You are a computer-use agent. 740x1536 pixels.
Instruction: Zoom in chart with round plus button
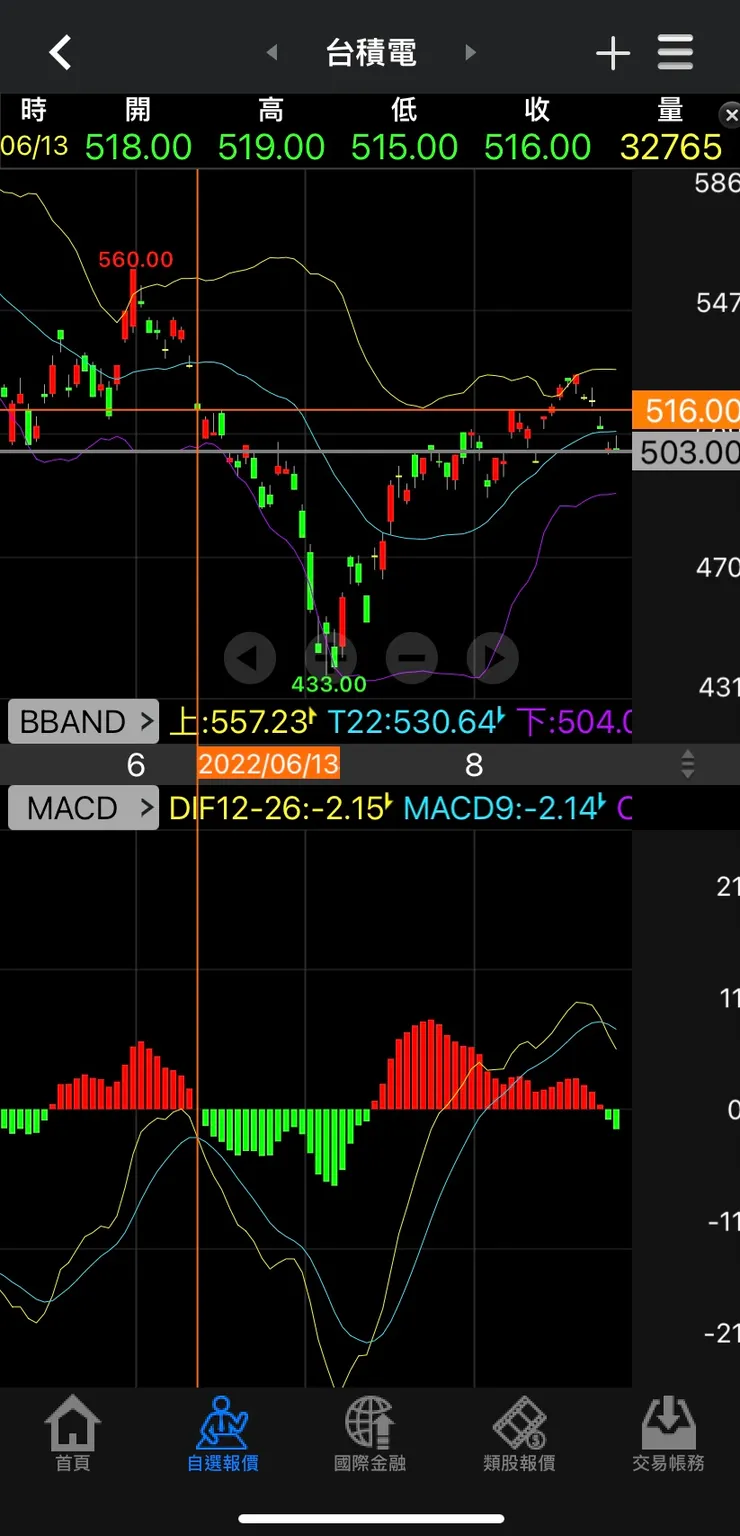pos(330,658)
